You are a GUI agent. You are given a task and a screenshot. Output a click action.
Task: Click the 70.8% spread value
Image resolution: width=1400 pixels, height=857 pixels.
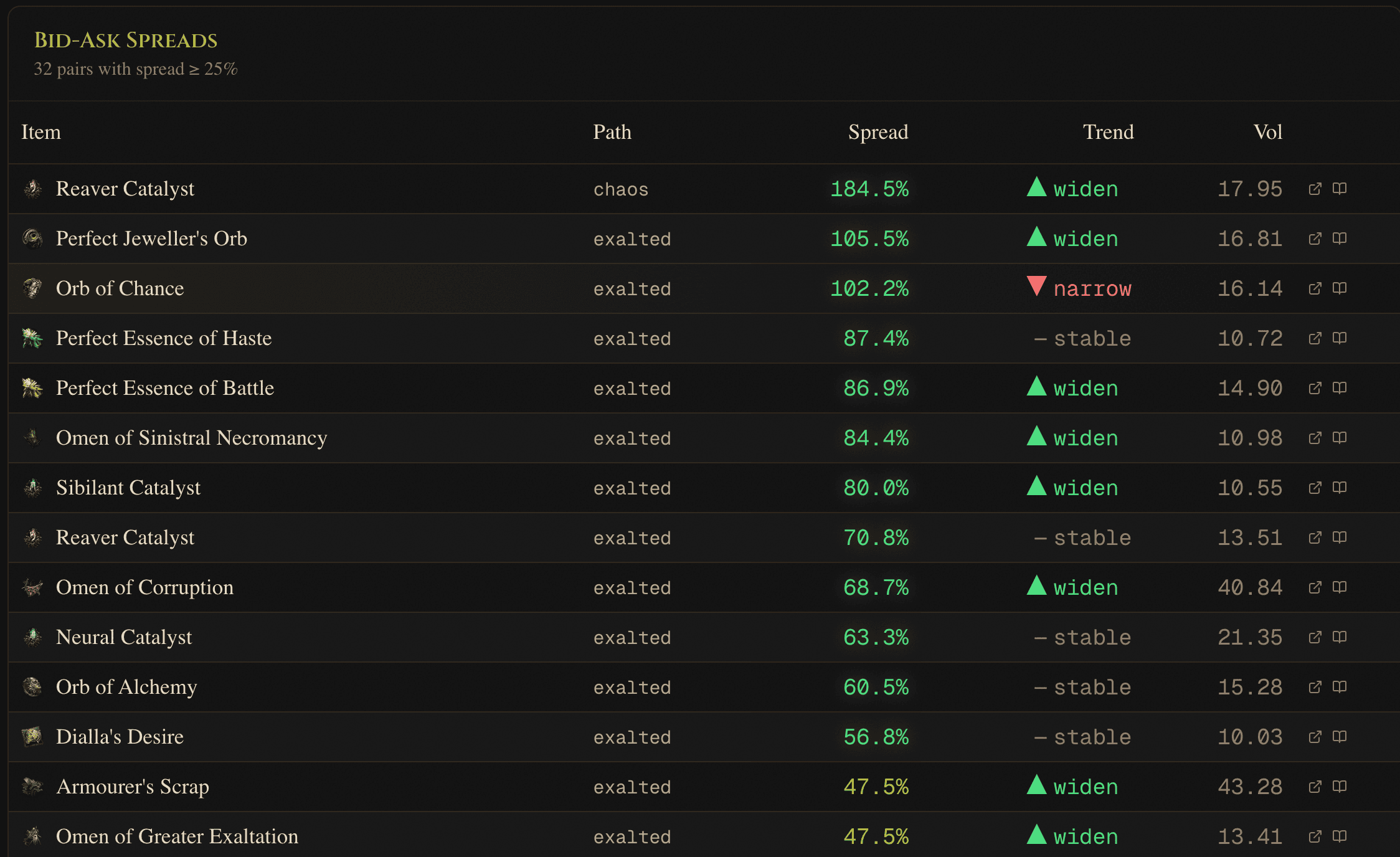pos(876,537)
